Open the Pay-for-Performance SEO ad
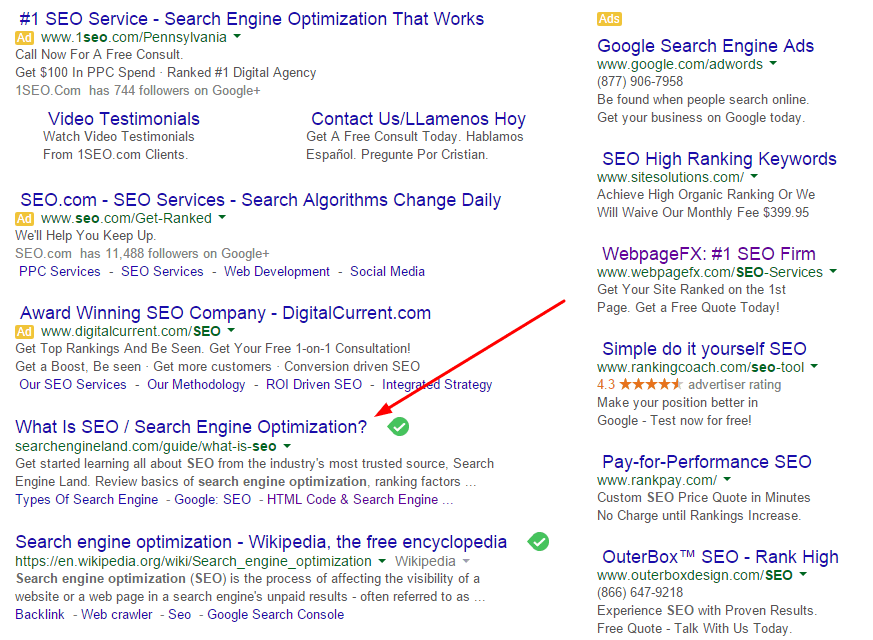Viewport: 873px width, 640px height. 707,462
